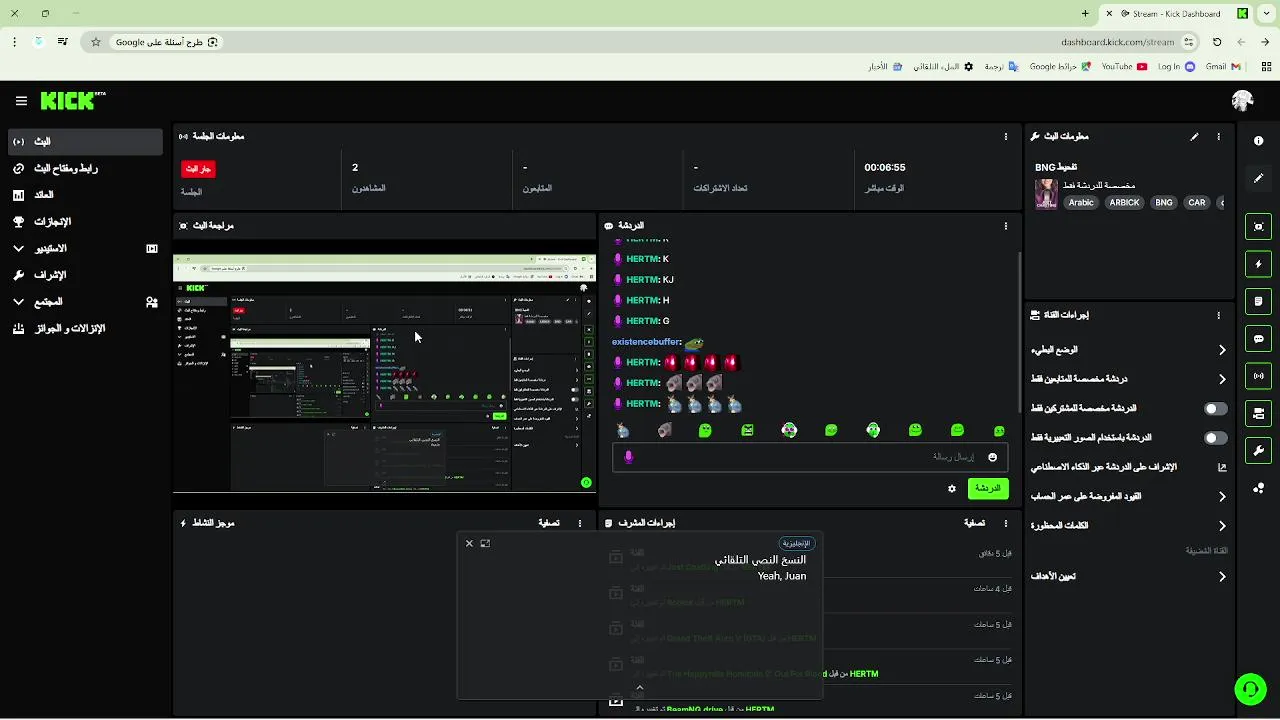Click the three-dots cluster icon in right rail
This screenshot has width=1280, height=720.
(x=1258, y=488)
